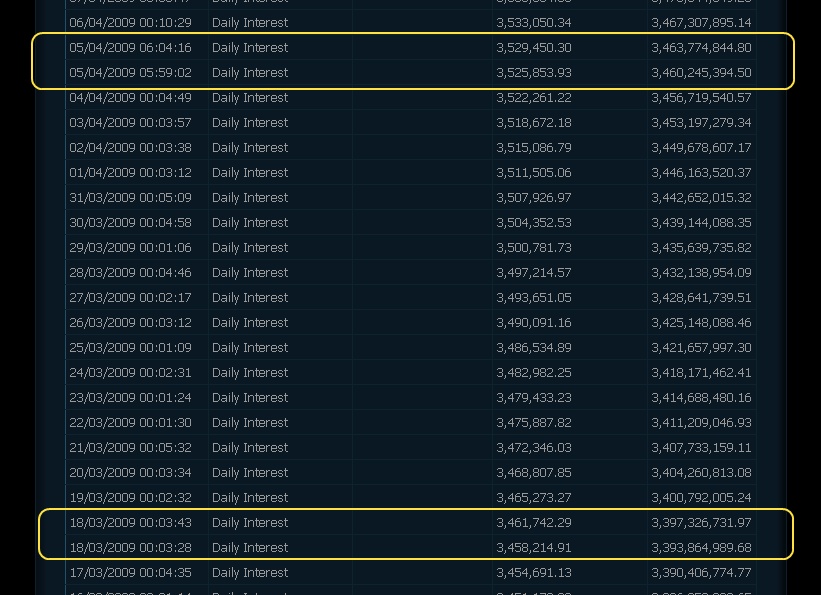
Task: Select balance 3,463,774,844.80
Action: pos(701,48)
